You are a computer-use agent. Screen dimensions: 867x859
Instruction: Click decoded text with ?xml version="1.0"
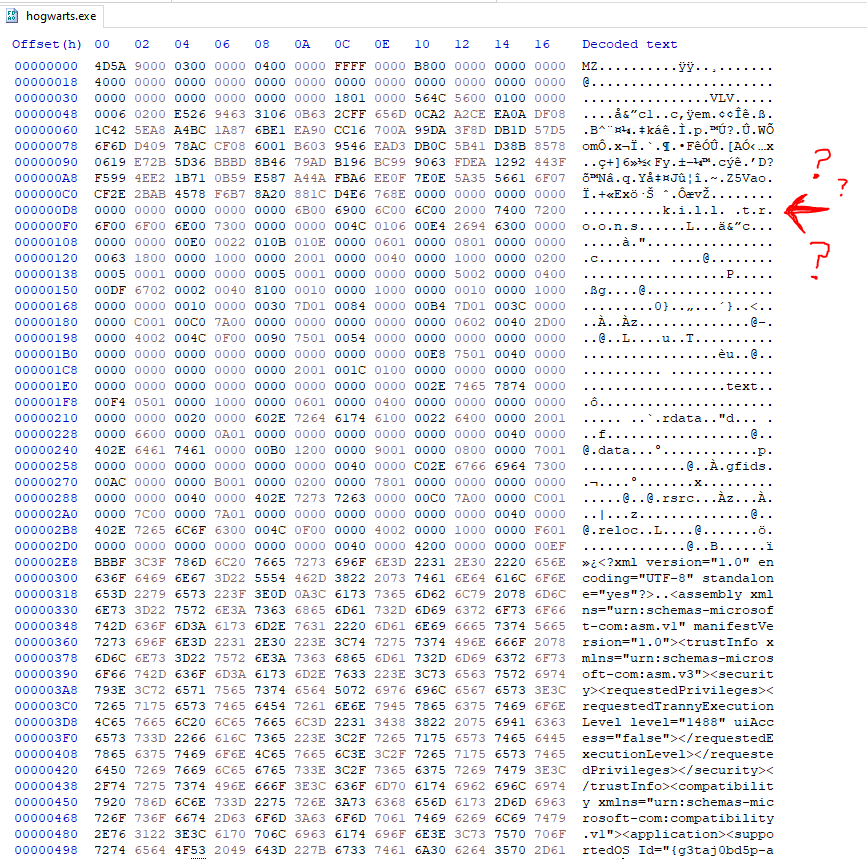tap(677, 563)
